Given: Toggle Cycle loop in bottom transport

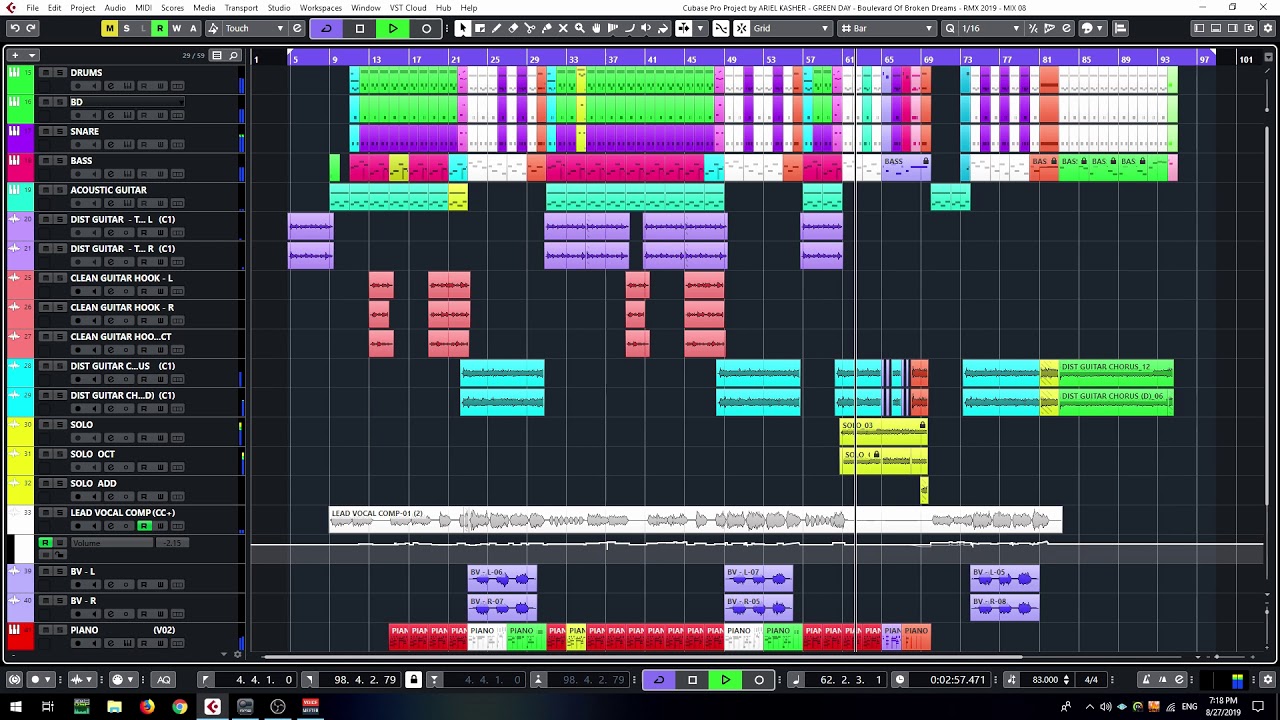Looking at the screenshot, I should click(x=658, y=680).
